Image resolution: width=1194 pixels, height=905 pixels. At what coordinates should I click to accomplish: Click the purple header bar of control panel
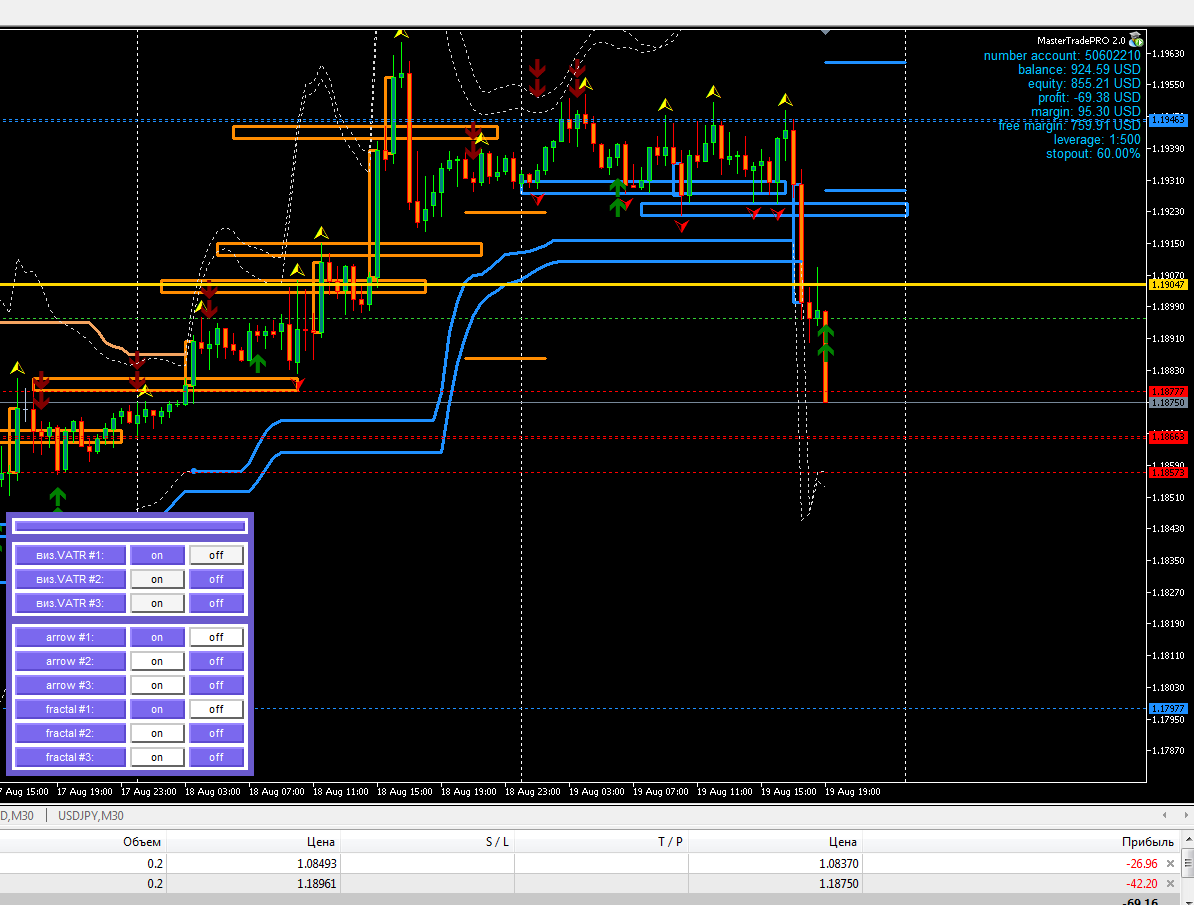click(130, 526)
